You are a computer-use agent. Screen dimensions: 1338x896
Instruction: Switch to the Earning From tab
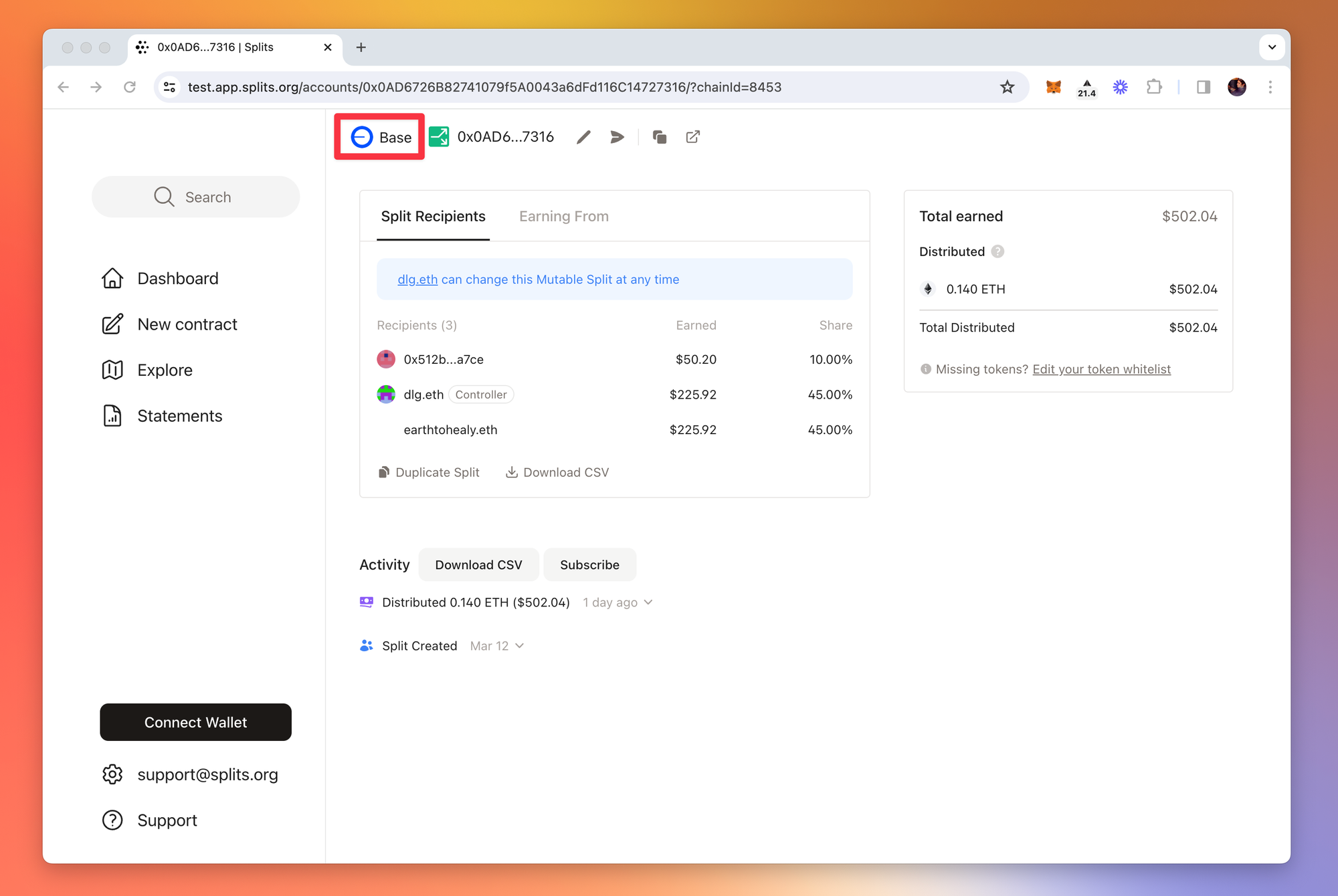(x=563, y=217)
